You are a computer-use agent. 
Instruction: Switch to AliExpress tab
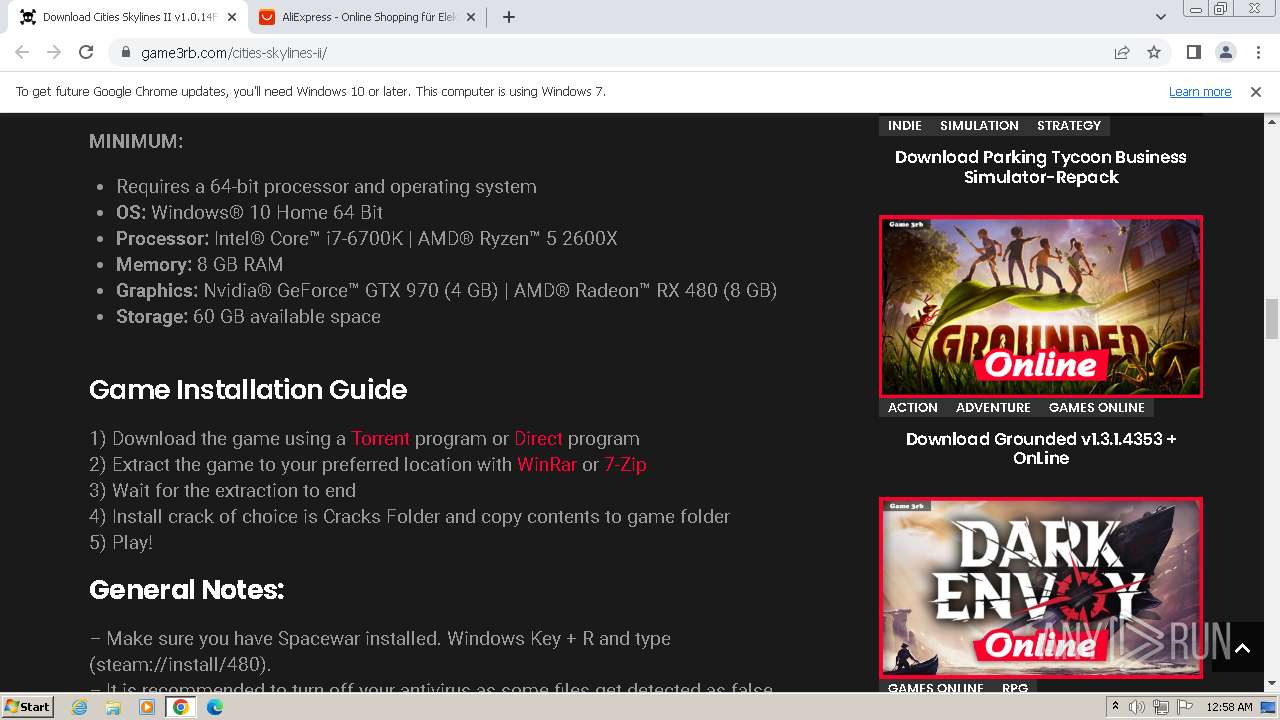click(368, 17)
